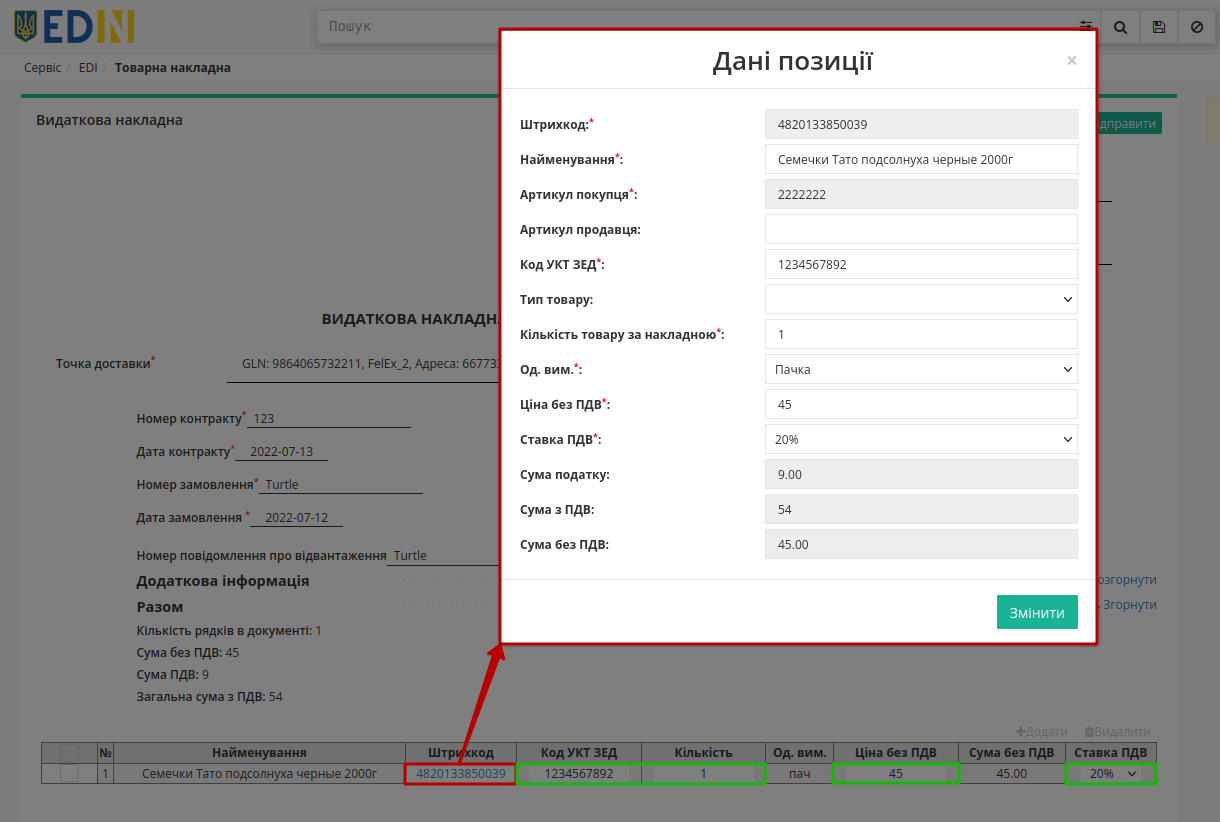
Task: Click the magnifier search icon
Action: coord(1121,27)
